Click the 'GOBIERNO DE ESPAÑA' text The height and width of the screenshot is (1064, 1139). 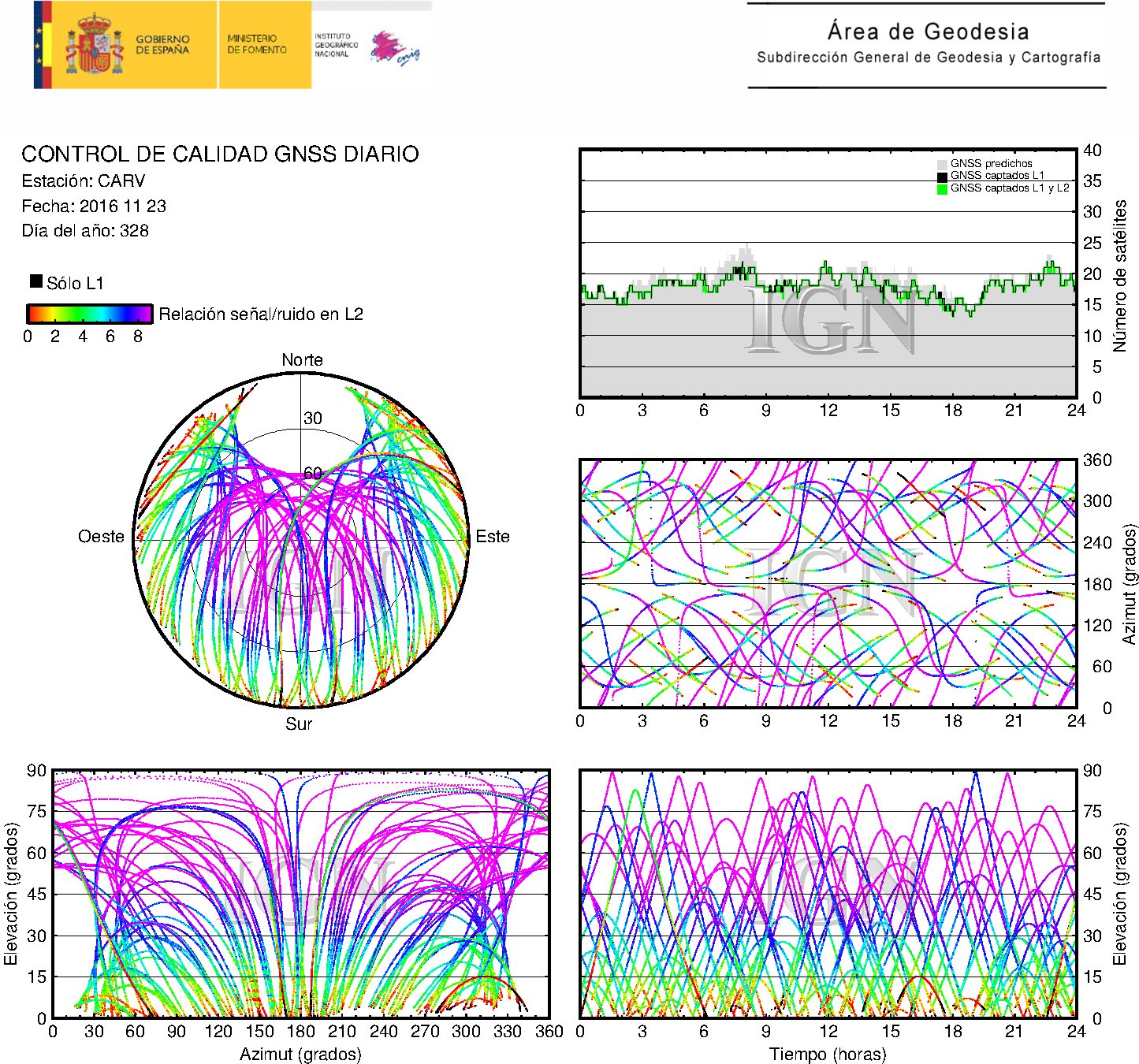162,44
